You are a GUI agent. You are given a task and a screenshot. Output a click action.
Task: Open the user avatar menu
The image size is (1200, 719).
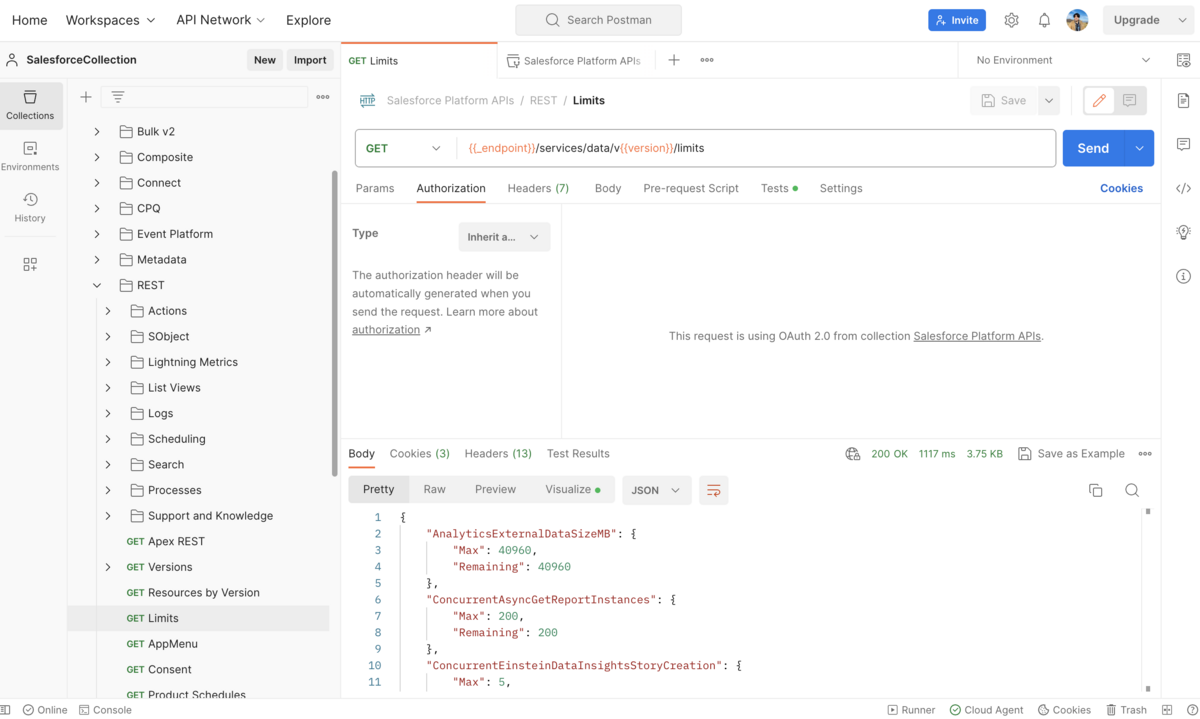(1077, 20)
